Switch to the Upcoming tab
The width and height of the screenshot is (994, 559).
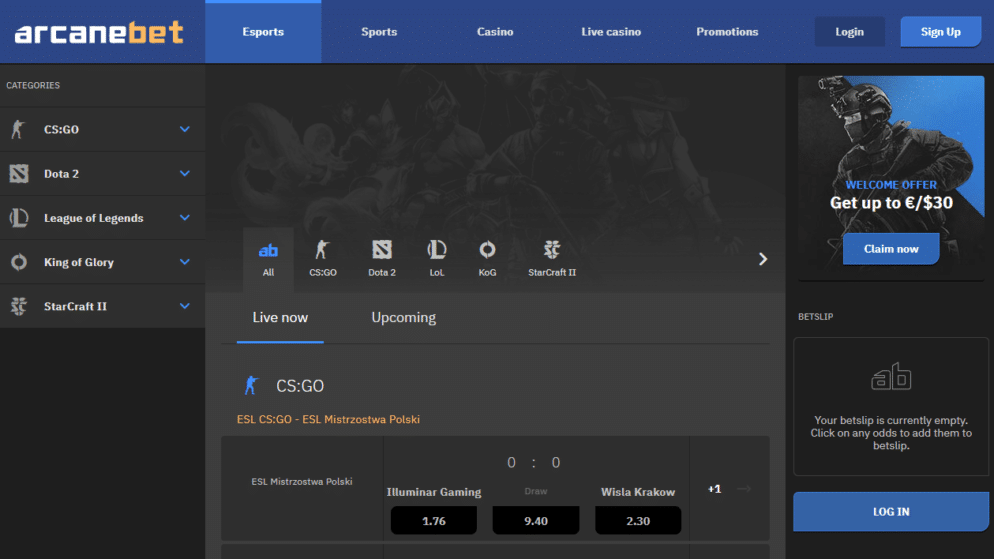(x=403, y=318)
